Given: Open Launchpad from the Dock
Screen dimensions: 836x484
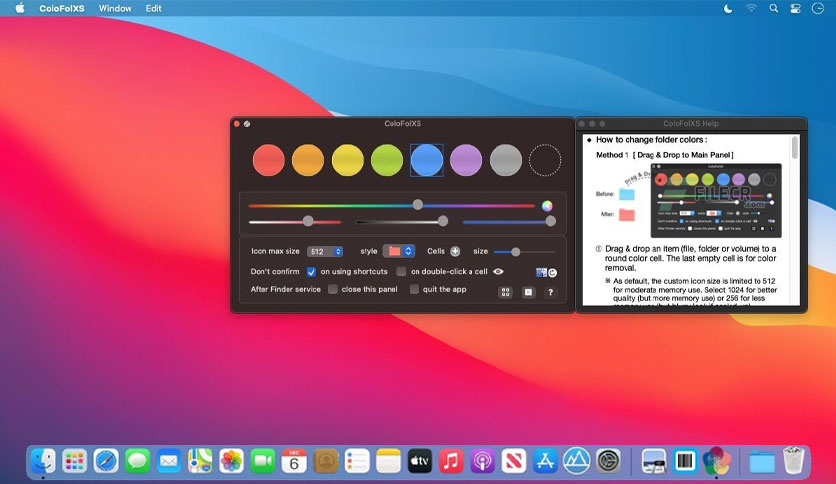Looking at the screenshot, I should 75,461.
